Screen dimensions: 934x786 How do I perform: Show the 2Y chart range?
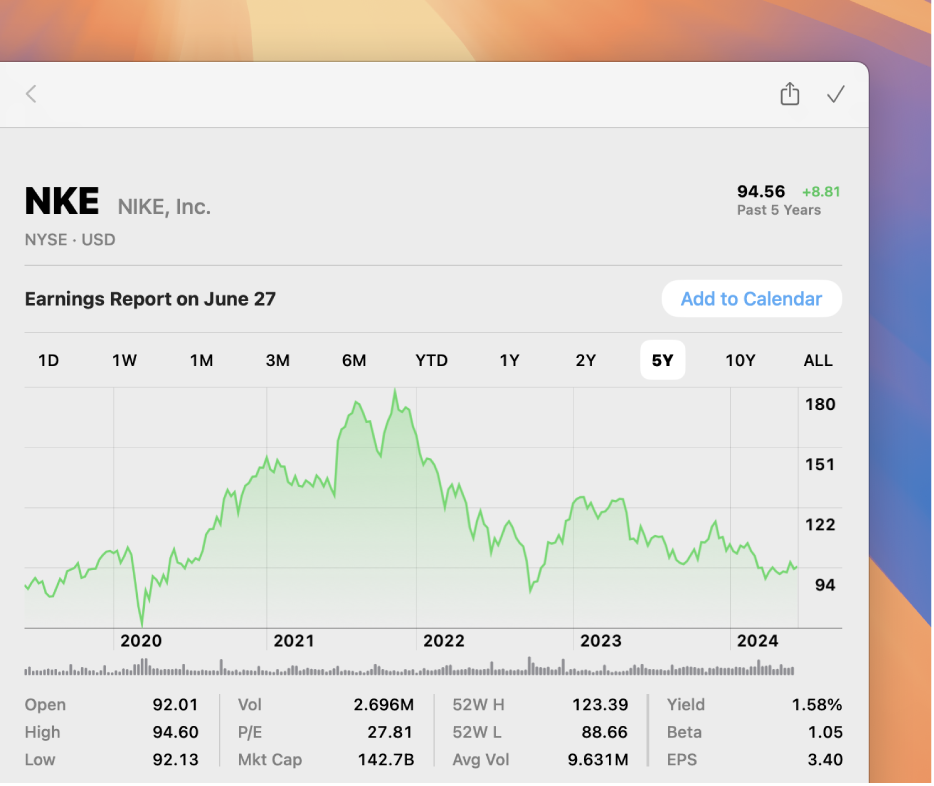586,360
